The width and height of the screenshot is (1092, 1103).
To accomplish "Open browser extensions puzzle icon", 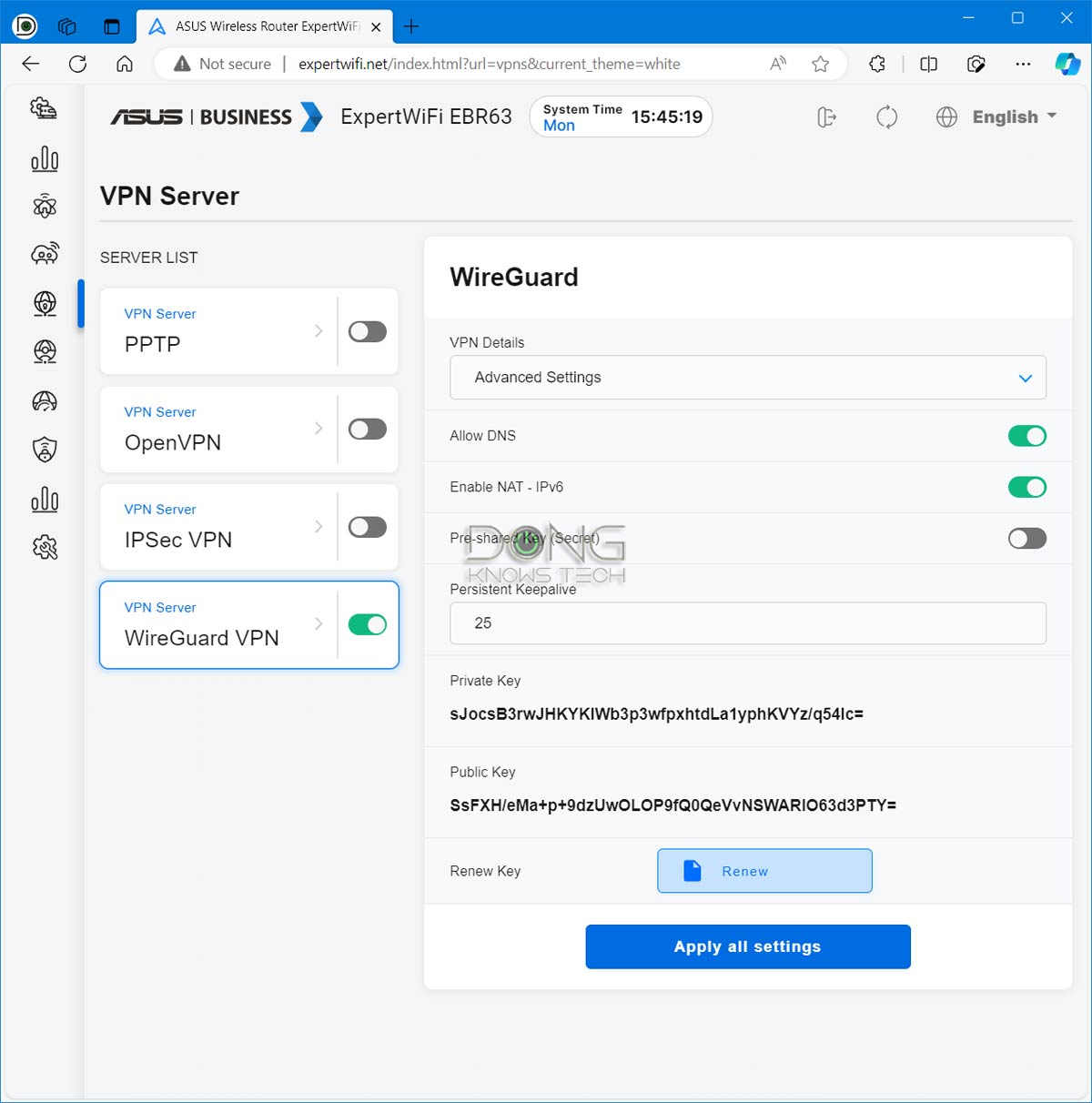I will click(x=877, y=64).
